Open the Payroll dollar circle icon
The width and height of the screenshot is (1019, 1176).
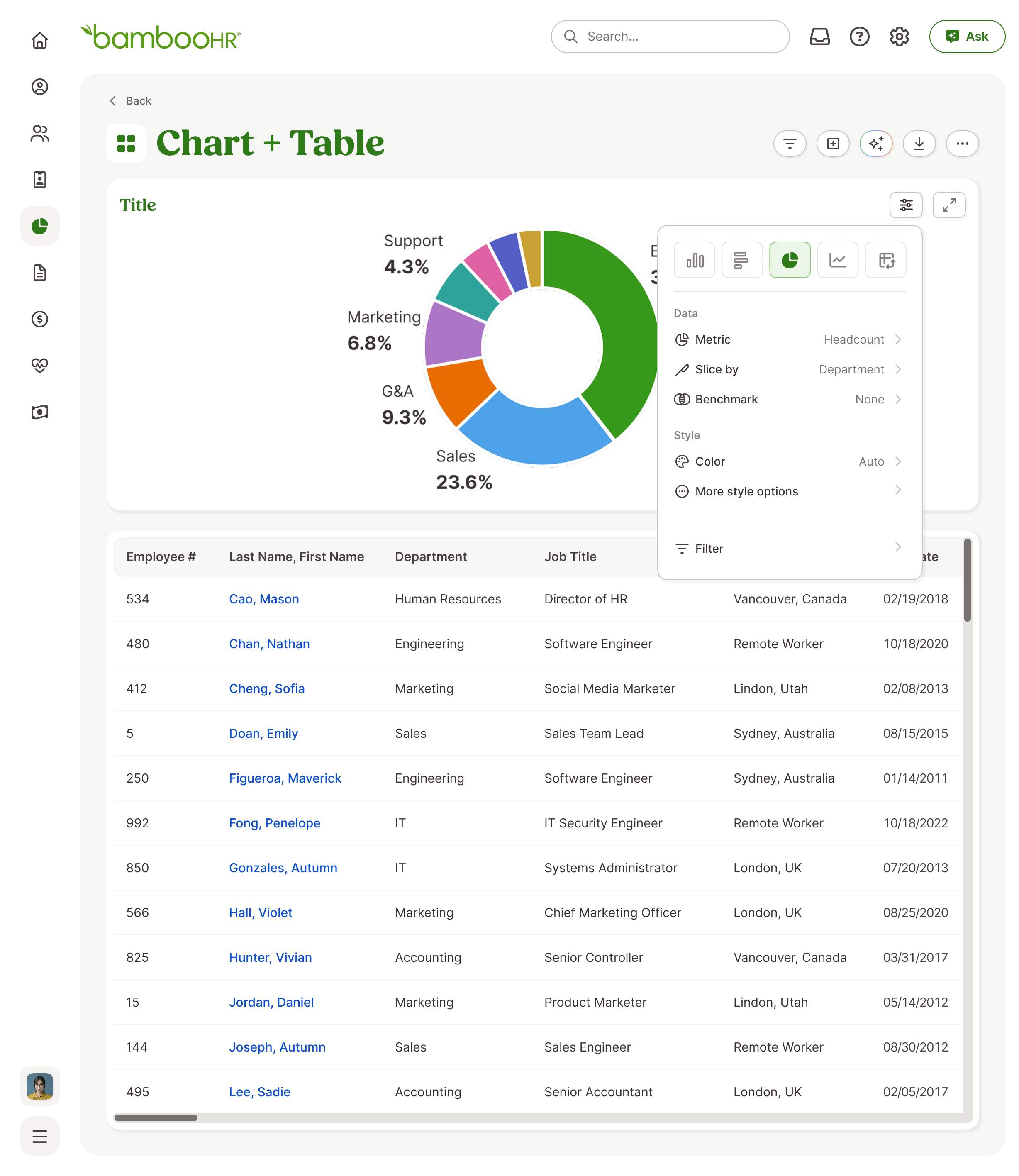coord(40,319)
